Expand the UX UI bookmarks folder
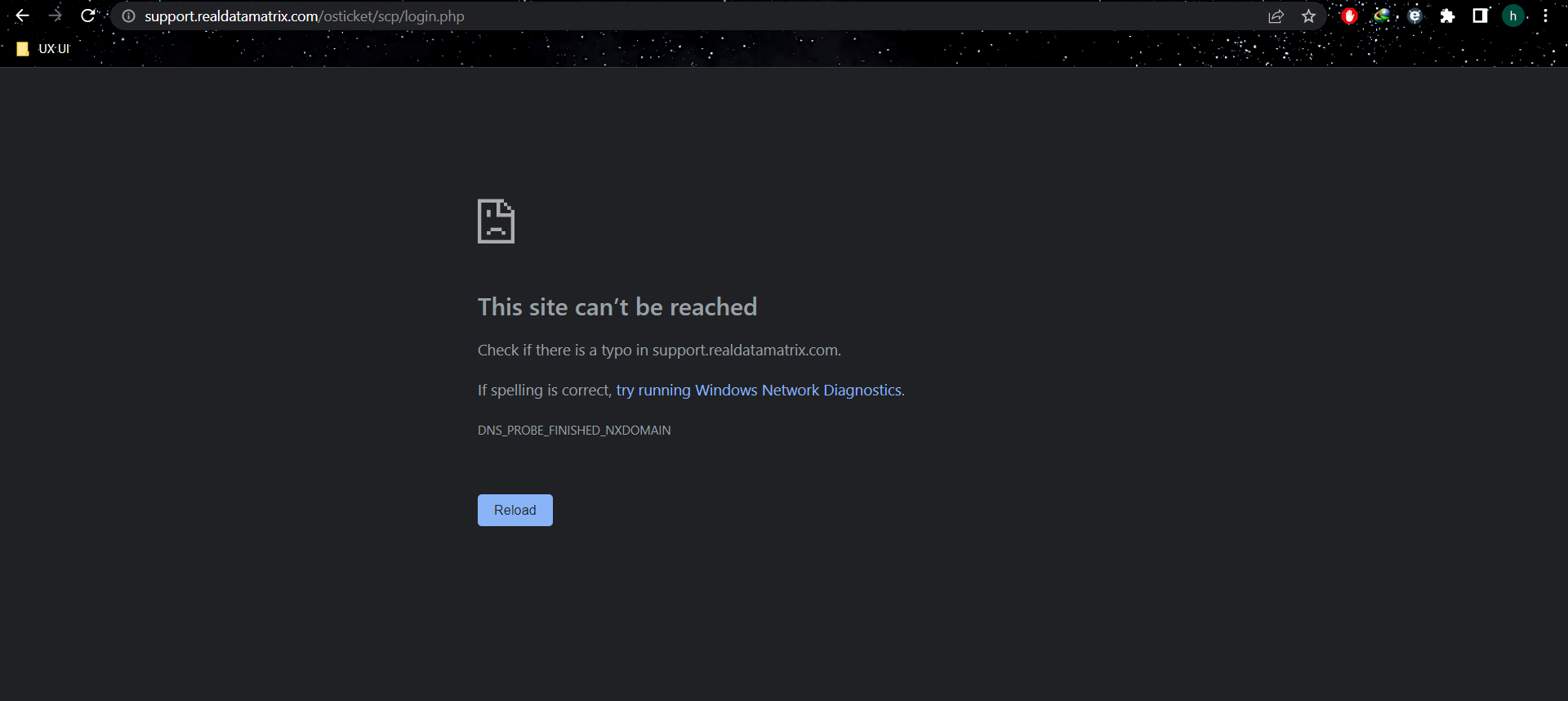This screenshot has width=1568, height=701. point(43,49)
